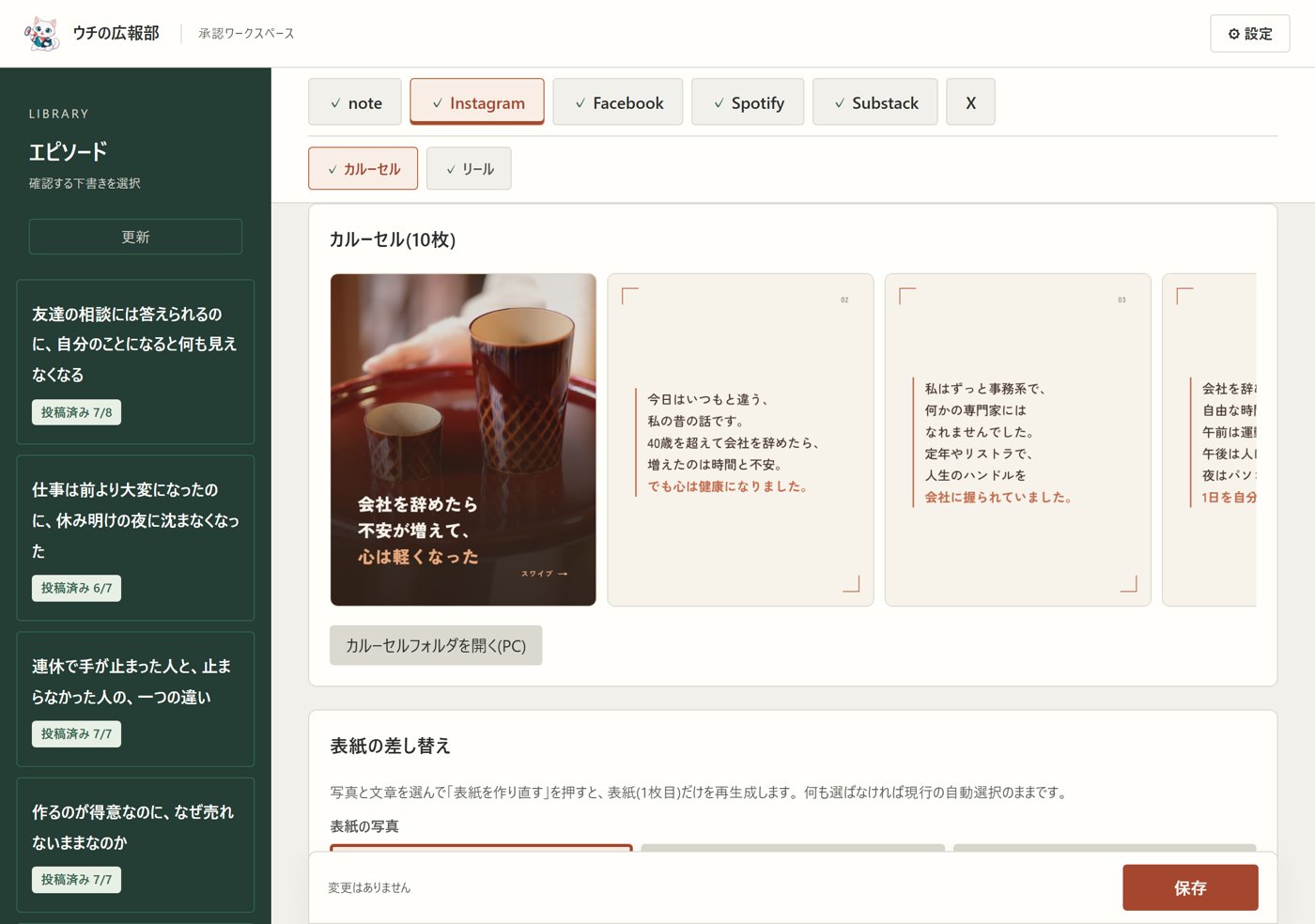1315x924 pixels.
Task: Select the カルーセル sub-tab
Action: (363, 169)
